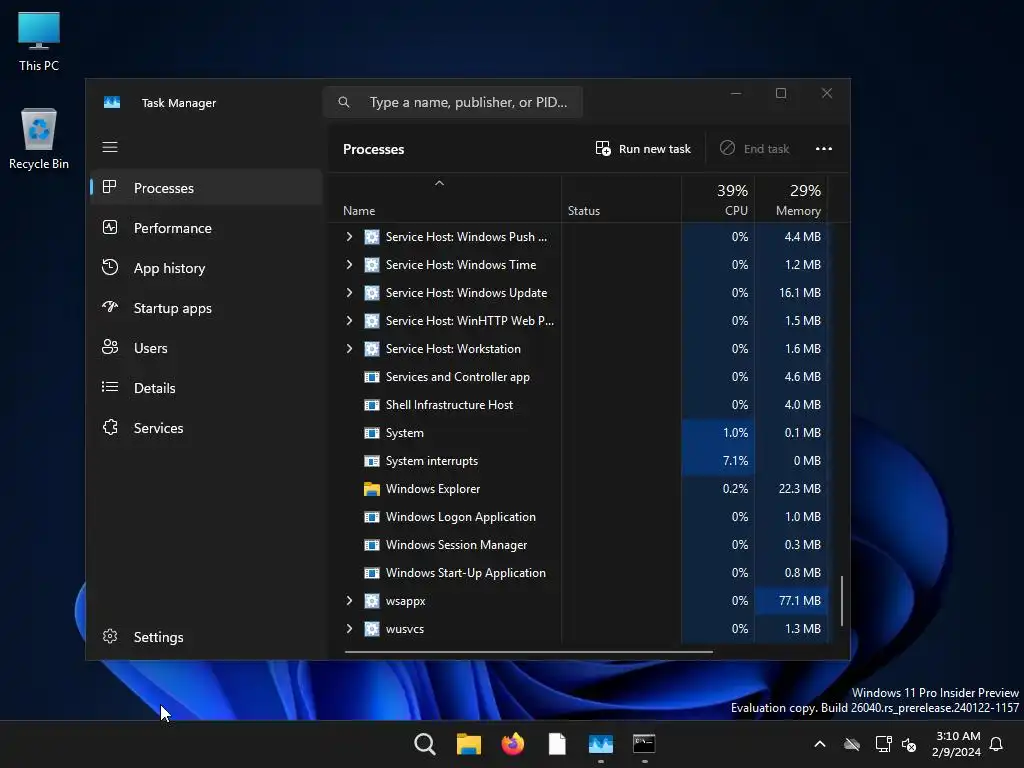Click the System interrupts process icon

[372, 461]
